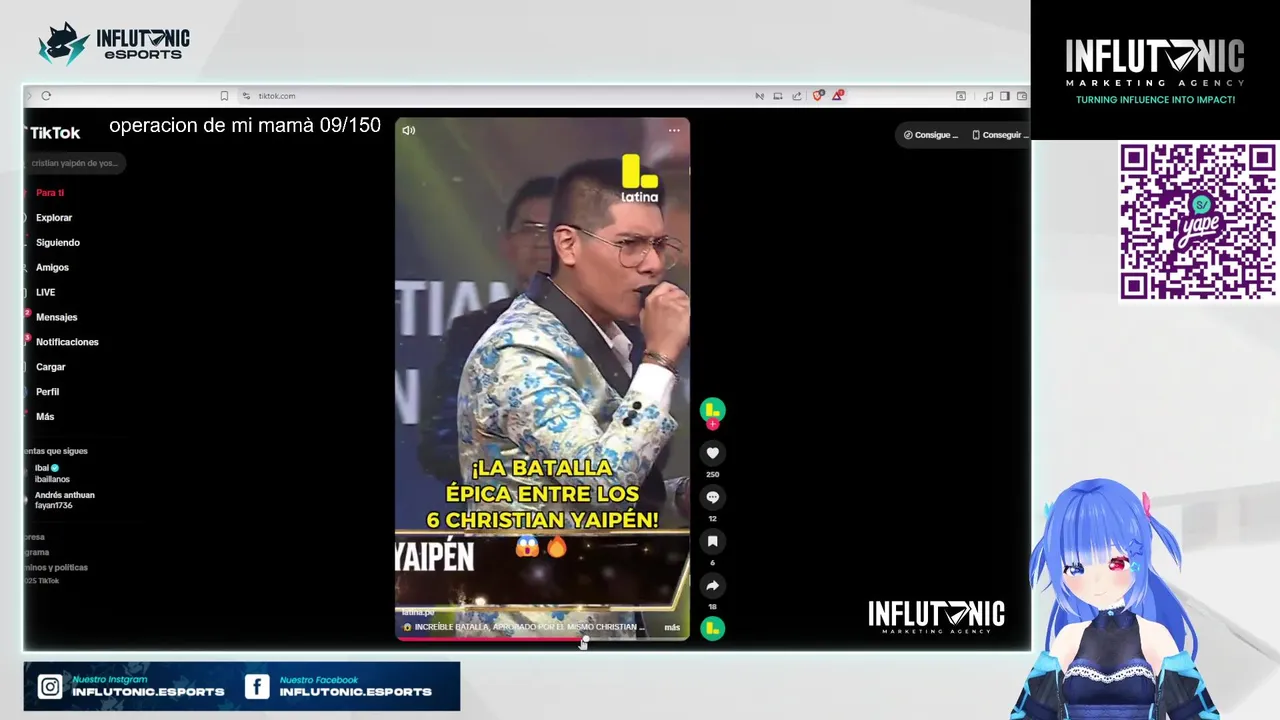Toggle the browser sidebar panel icon

pyautogui.click(x=1005, y=96)
